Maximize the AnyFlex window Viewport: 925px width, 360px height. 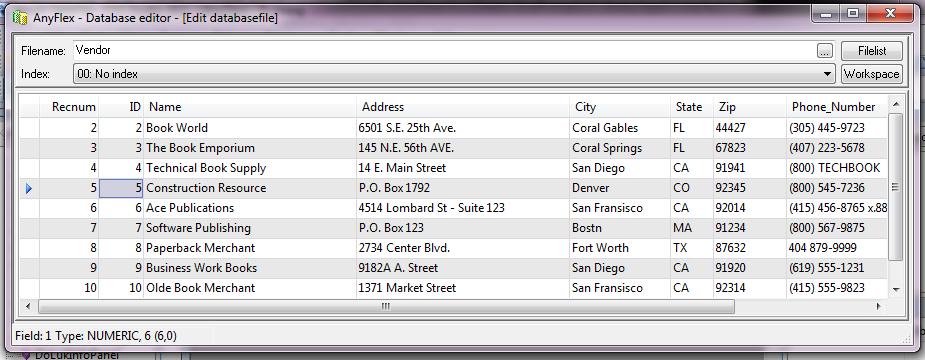[854, 13]
